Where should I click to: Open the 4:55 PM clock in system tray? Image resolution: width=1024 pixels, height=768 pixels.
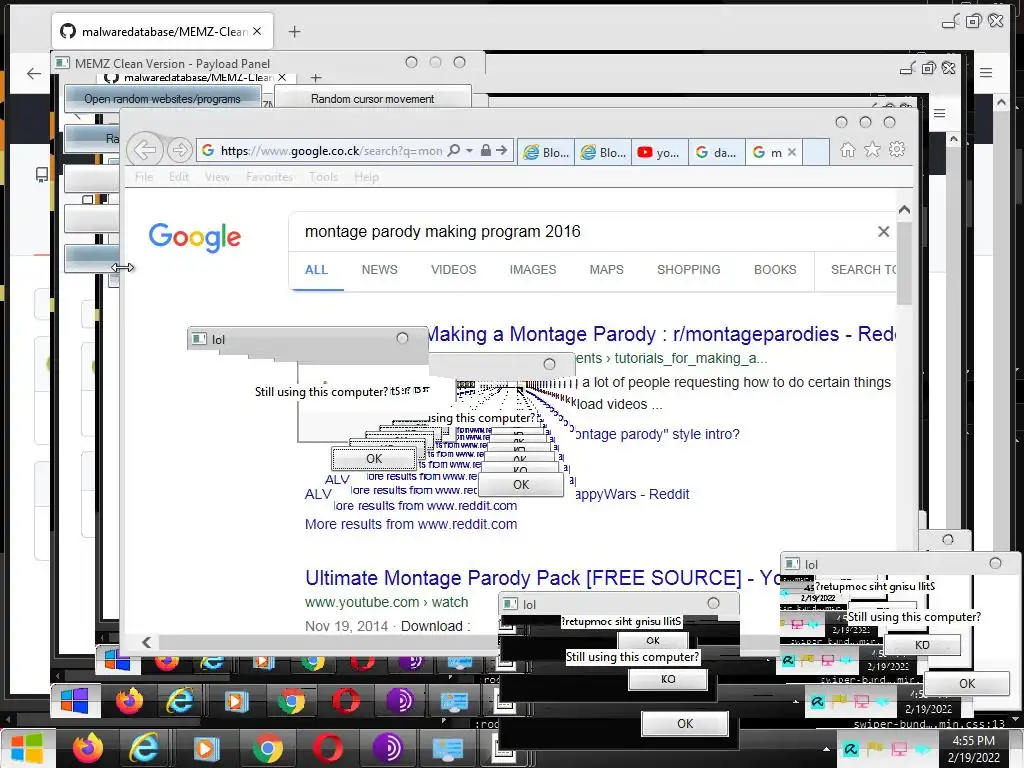(x=974, y=749)
